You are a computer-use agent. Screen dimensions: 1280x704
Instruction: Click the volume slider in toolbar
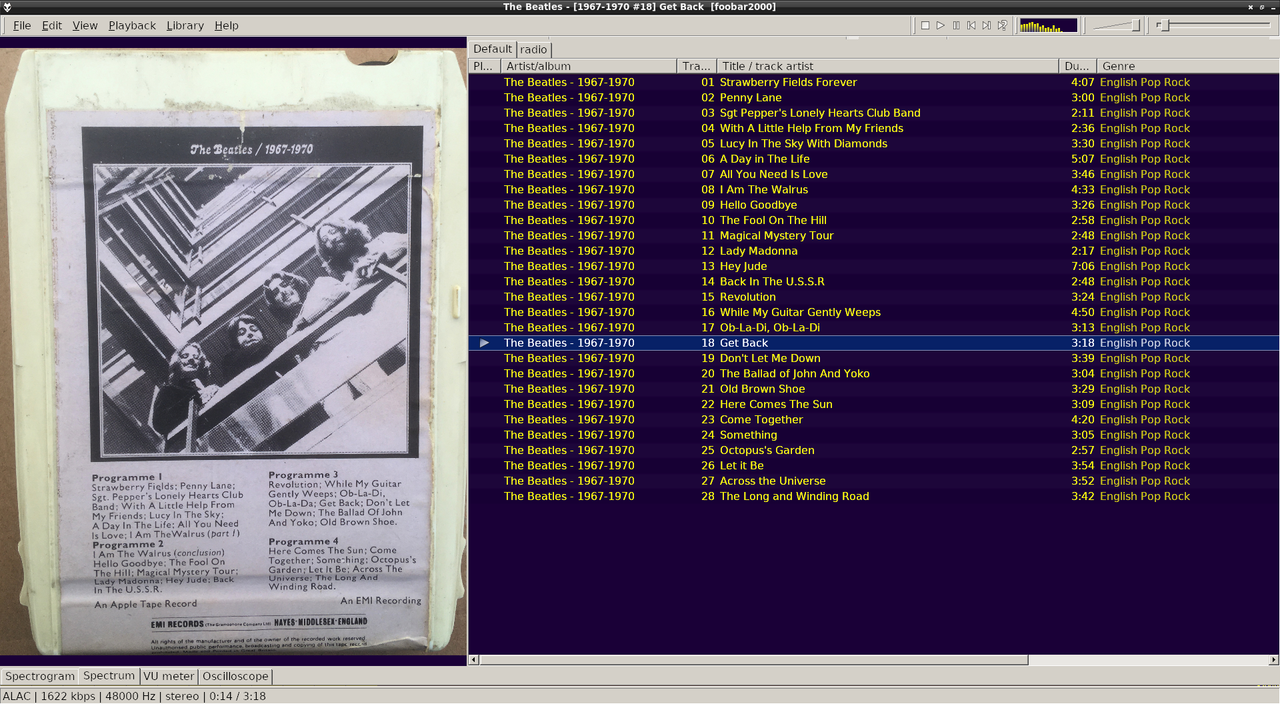coord(1115,25)
